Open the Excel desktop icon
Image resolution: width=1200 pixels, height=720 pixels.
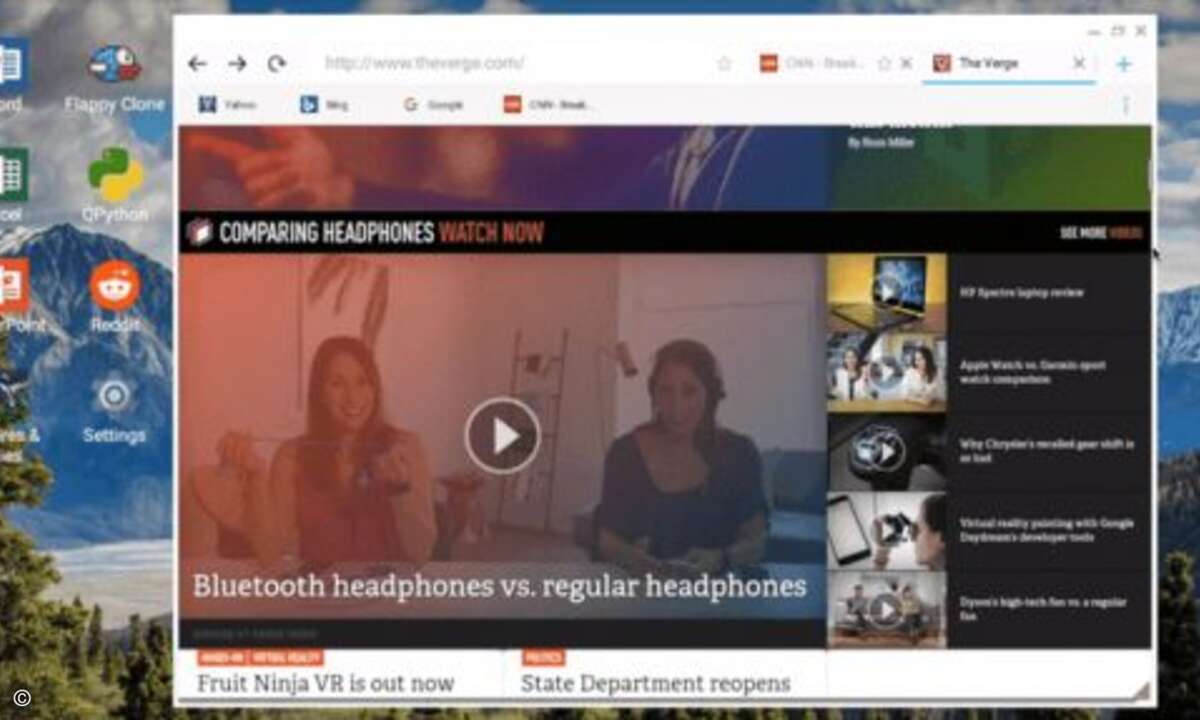[x=12, y=187]
